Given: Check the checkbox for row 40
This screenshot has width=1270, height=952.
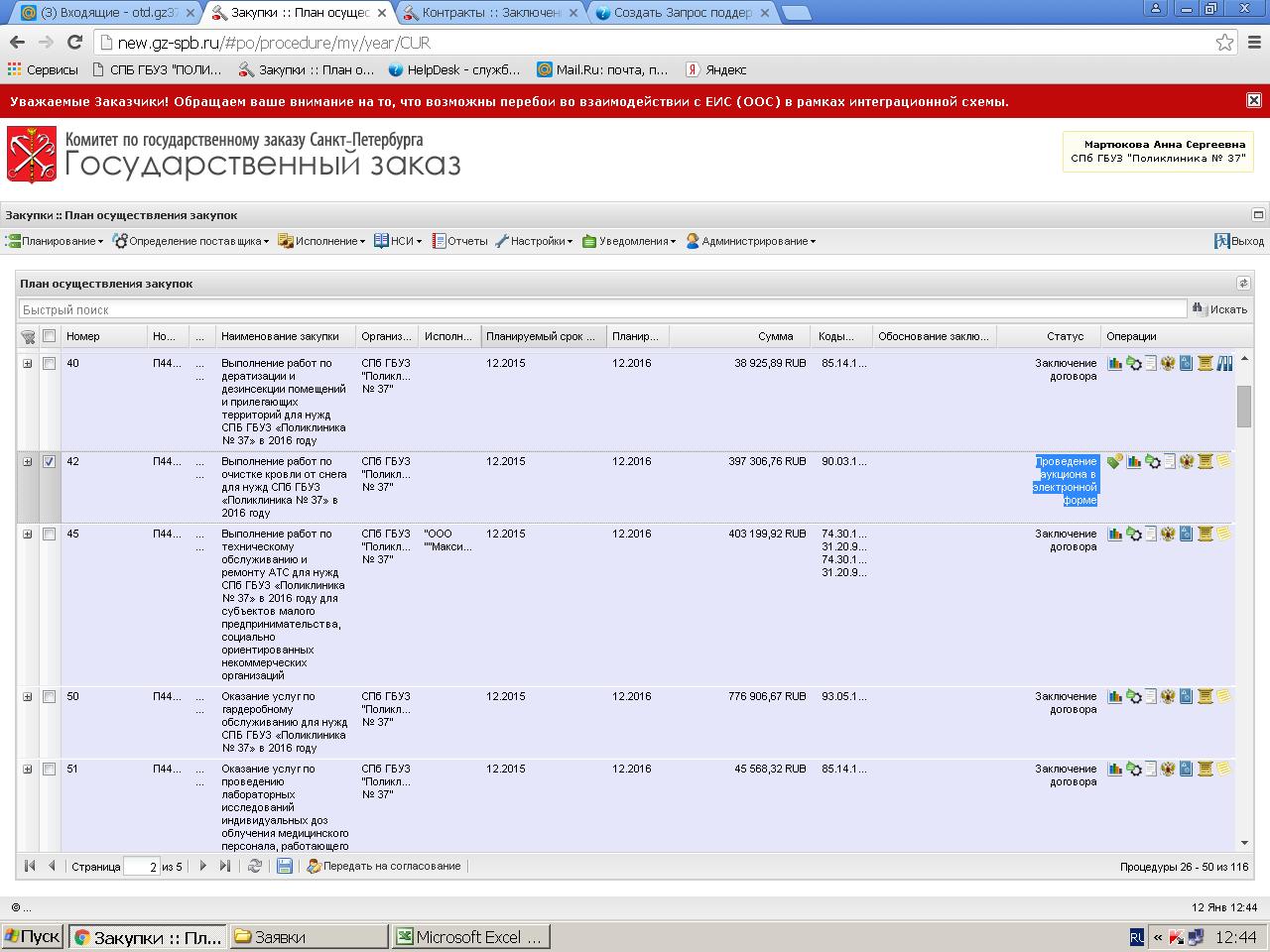Looking at the screenshot, I should (49, 364).
